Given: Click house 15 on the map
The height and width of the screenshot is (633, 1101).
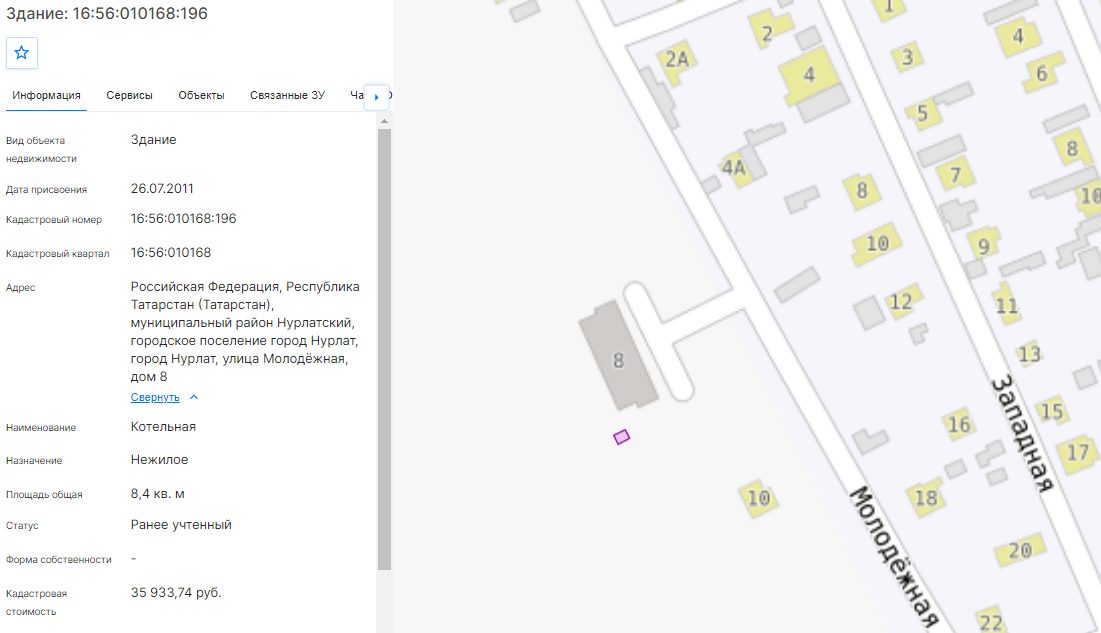Looking at the screenshot, I should [x=1052, y=410].
